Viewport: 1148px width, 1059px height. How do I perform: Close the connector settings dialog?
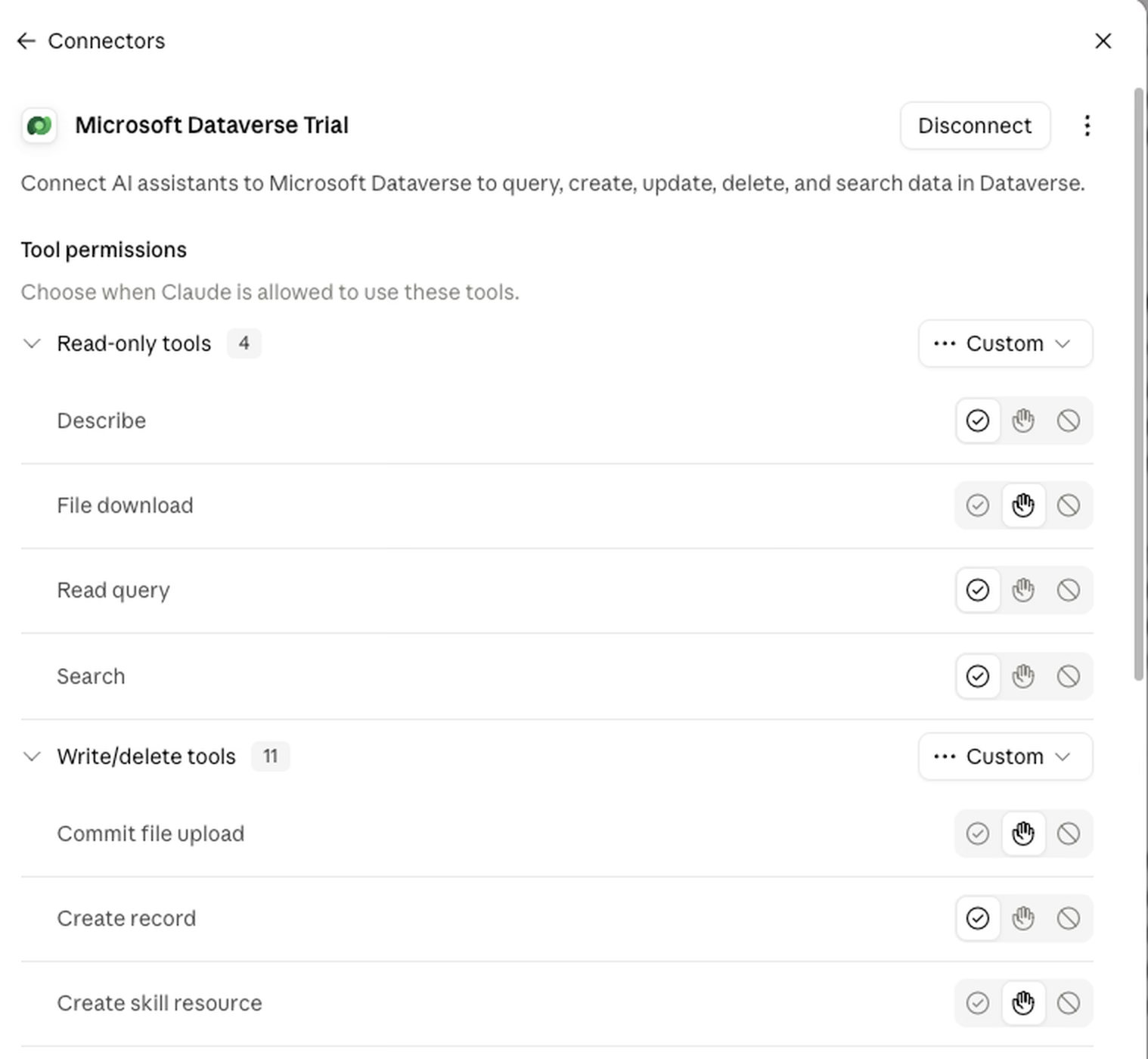click(1103, 41)
